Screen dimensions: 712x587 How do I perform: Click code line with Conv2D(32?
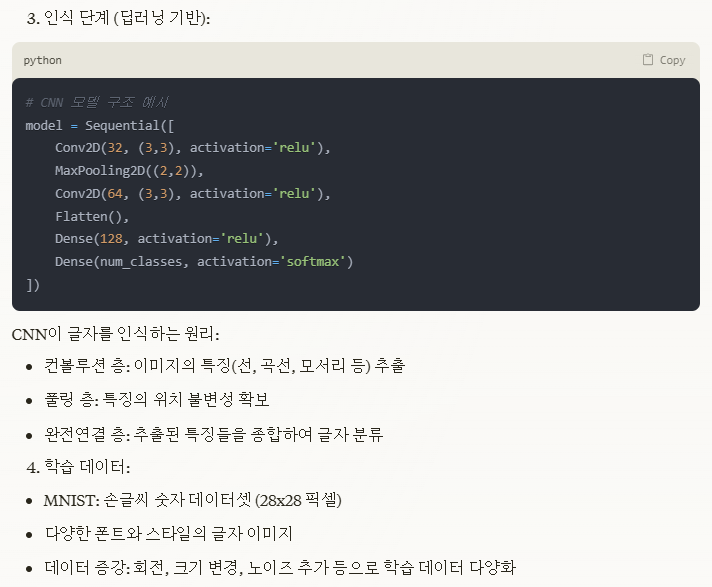[193, 148]
